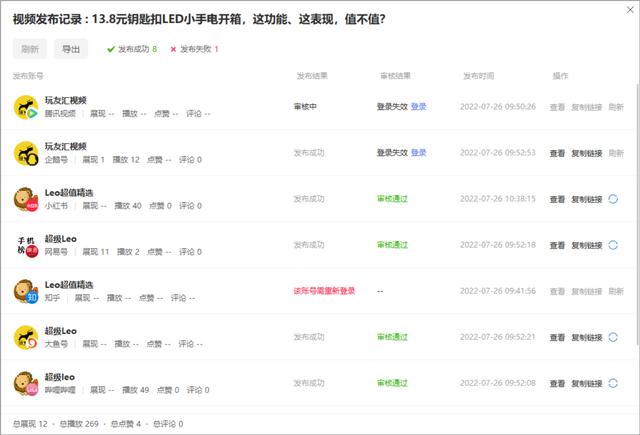Screen dimensions: 640x435
Task: Click 复制链接 for the 哔哩哔哩 row
Action: click(x=587, y=384)
